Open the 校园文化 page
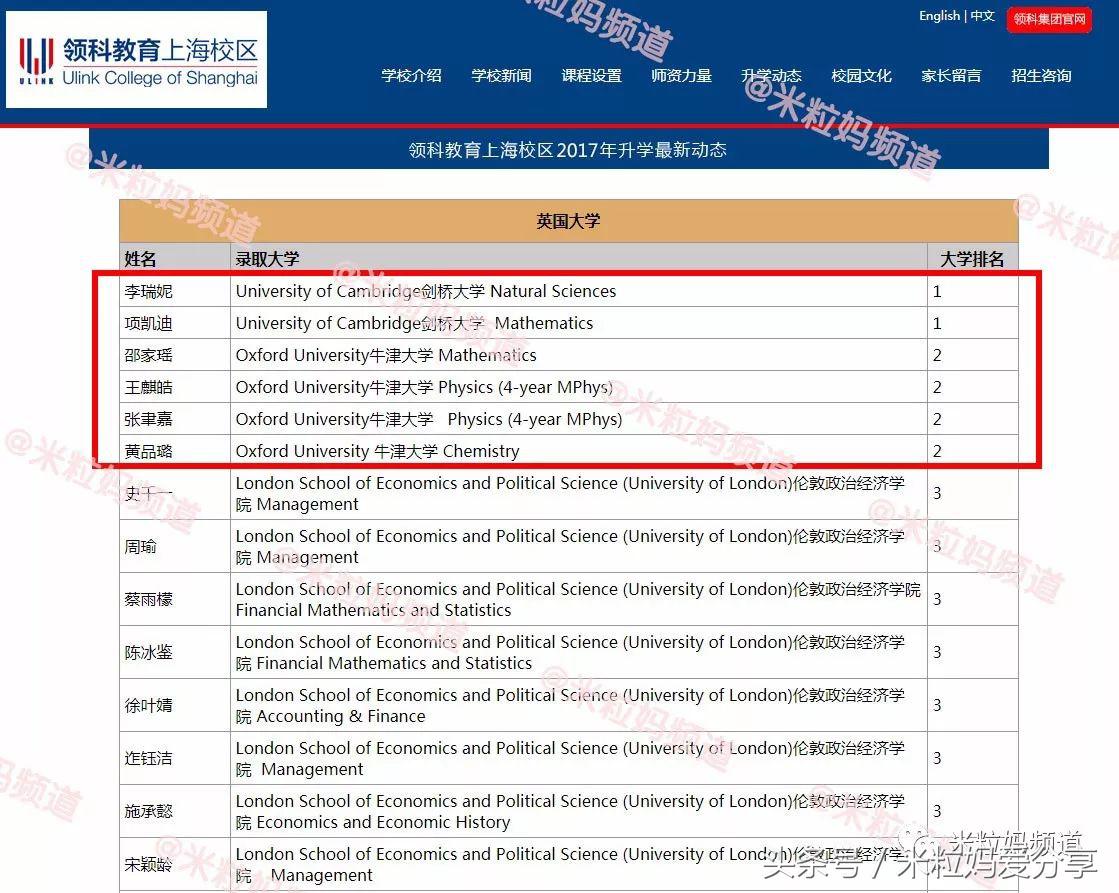 (x=861, y=75)
